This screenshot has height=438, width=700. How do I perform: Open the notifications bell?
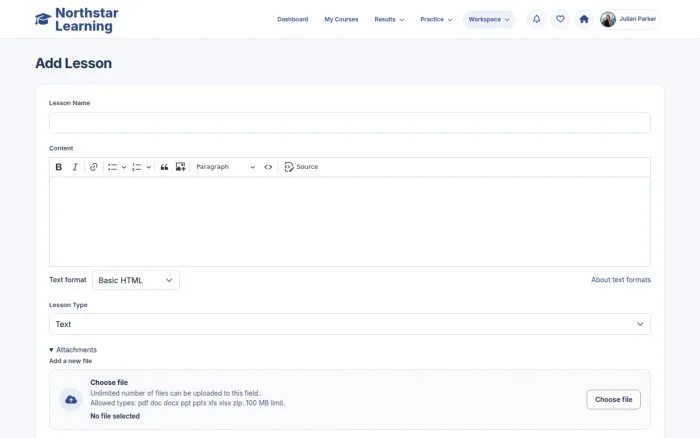[537, 19]
